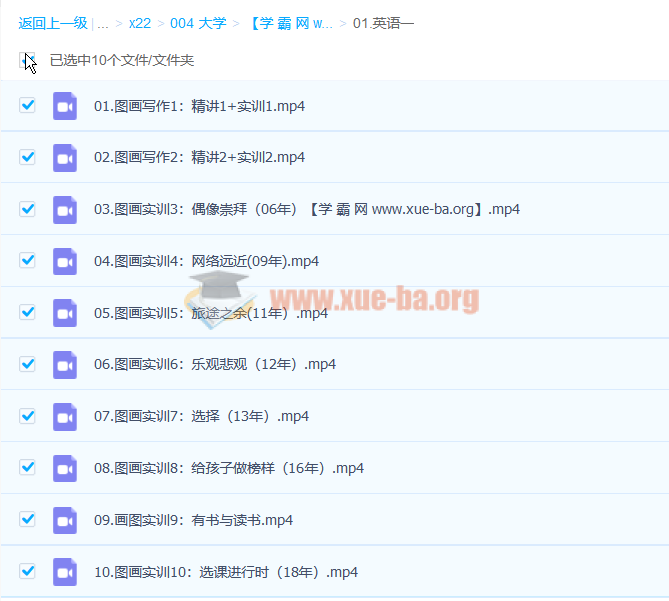Viewport: 669px width, 601px height.
Task: Open file 04.图画实训4：网络远近(09年).mp4
Action: pyautogui.click(x=206, y=261)
